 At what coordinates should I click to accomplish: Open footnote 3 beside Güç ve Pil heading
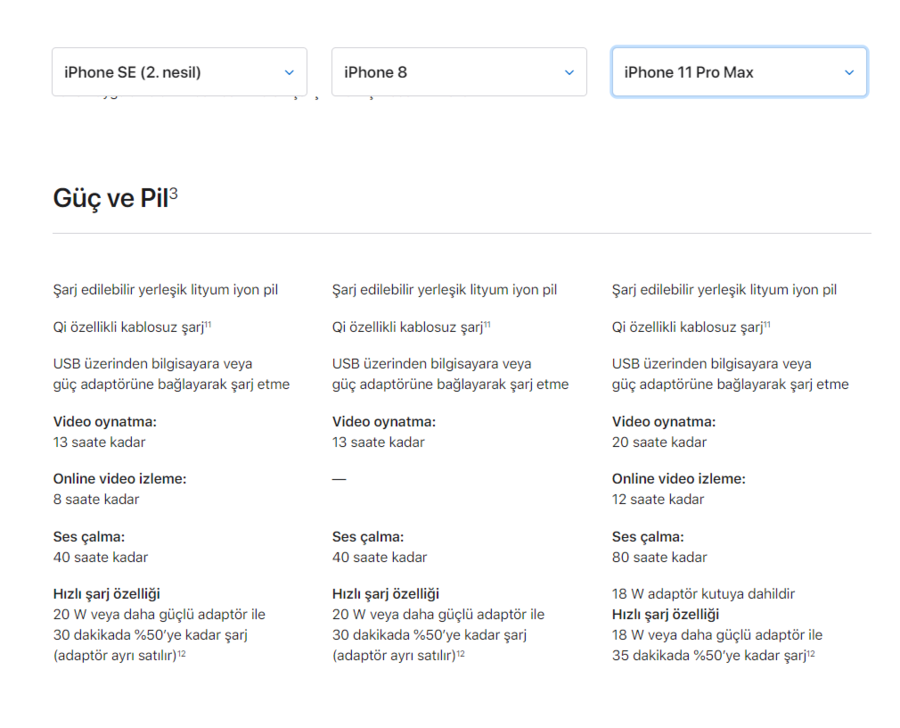coord(174,193)
